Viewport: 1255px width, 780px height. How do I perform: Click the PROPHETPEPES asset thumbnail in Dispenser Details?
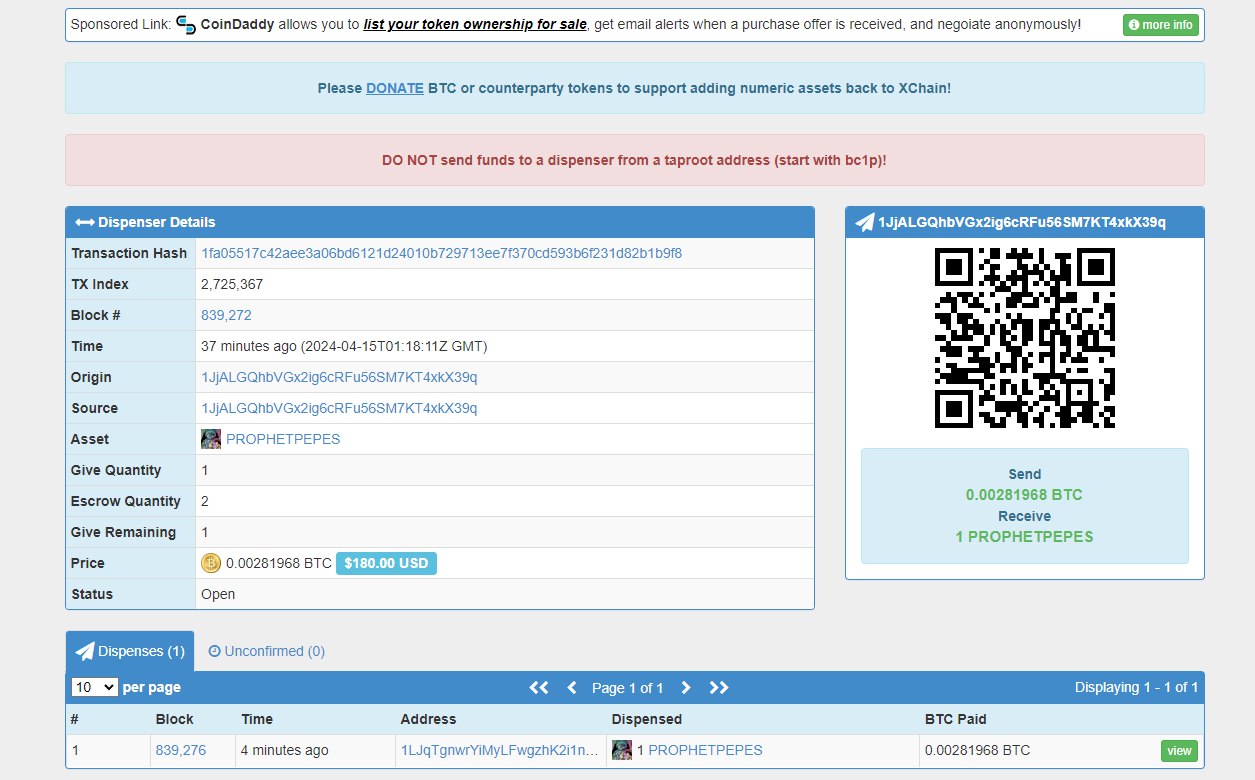coord(211,439)
